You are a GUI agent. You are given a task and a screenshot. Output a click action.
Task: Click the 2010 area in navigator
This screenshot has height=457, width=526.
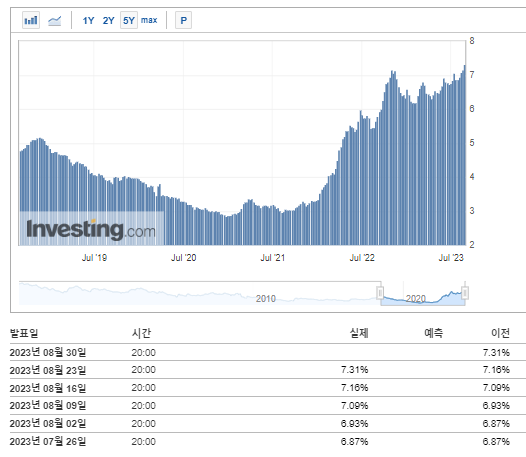[266, 298]
